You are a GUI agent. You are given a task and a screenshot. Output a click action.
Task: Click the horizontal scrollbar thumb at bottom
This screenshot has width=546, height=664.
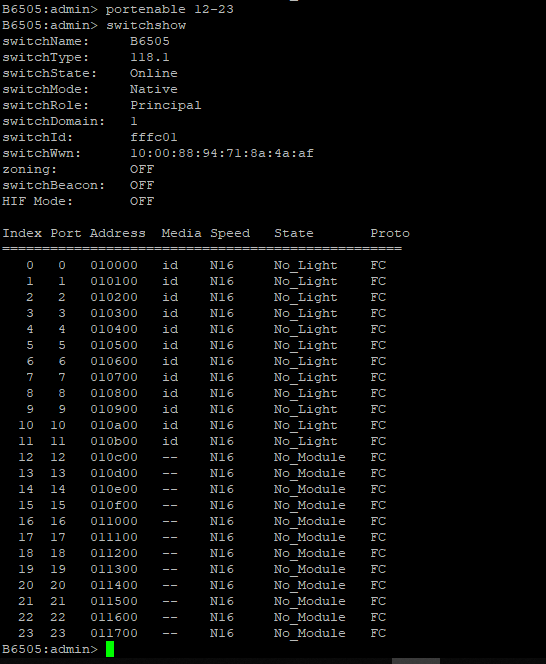point(416,661)
